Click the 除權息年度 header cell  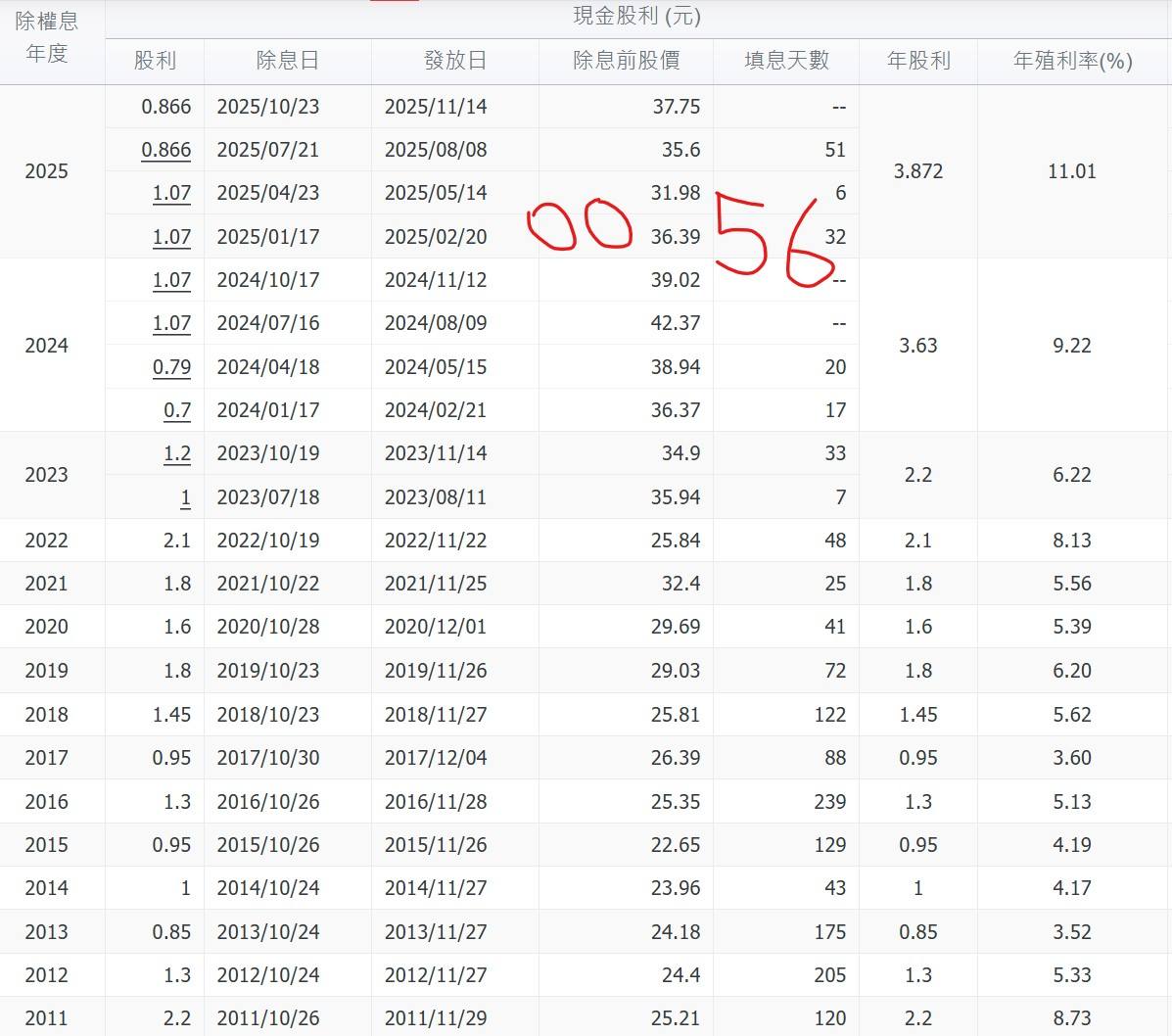pyautogui.click(x=47, y=37)
